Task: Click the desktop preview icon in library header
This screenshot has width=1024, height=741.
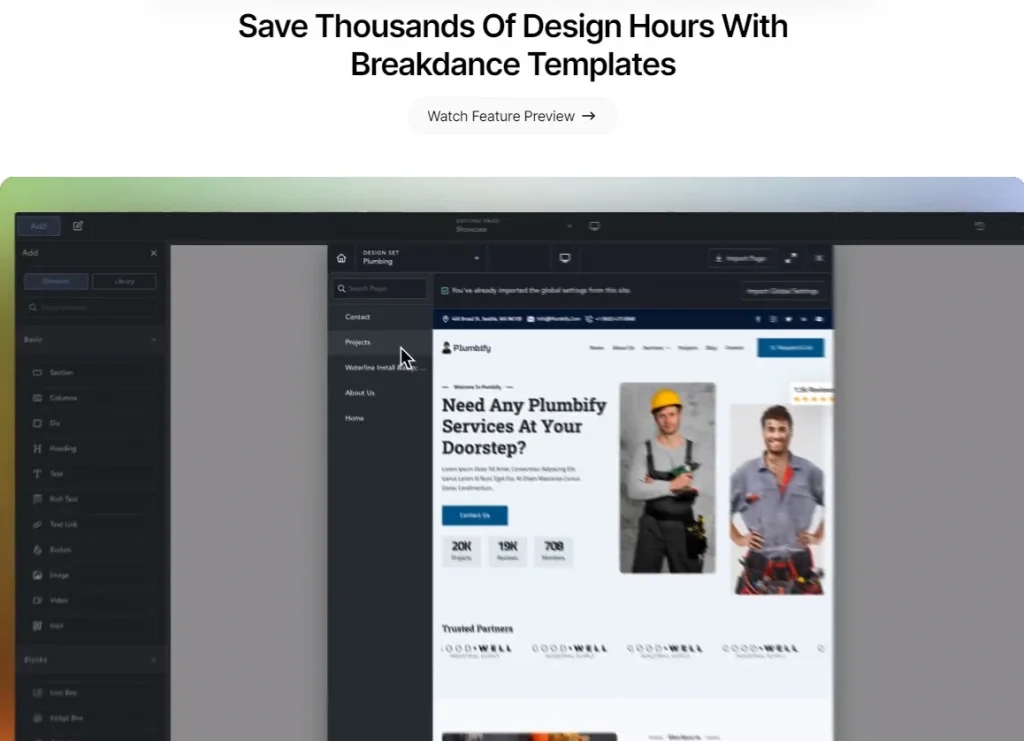Action: tap(565, 259)
